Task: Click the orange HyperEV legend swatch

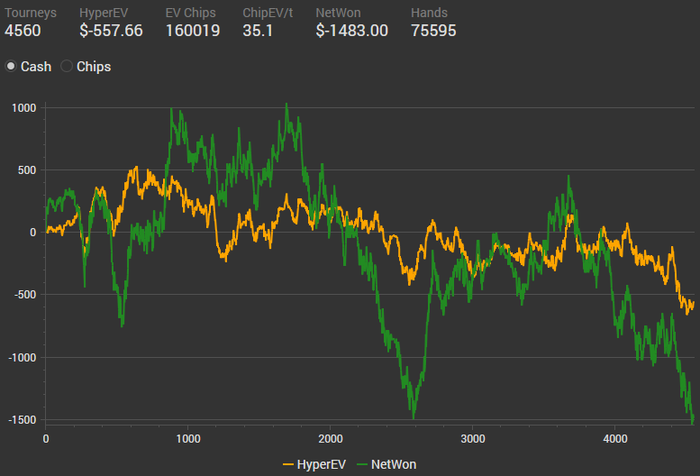Action: coord(288,465)
